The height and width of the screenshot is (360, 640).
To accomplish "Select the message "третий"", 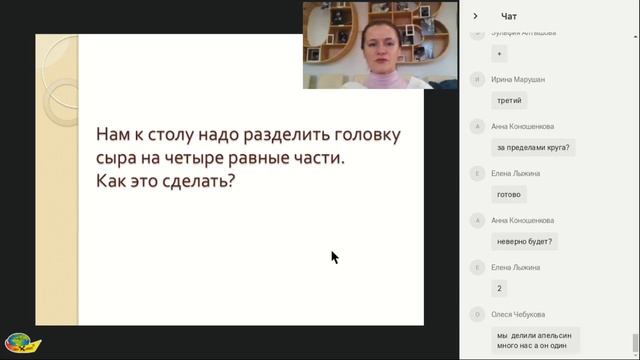I will coord(509,100).
